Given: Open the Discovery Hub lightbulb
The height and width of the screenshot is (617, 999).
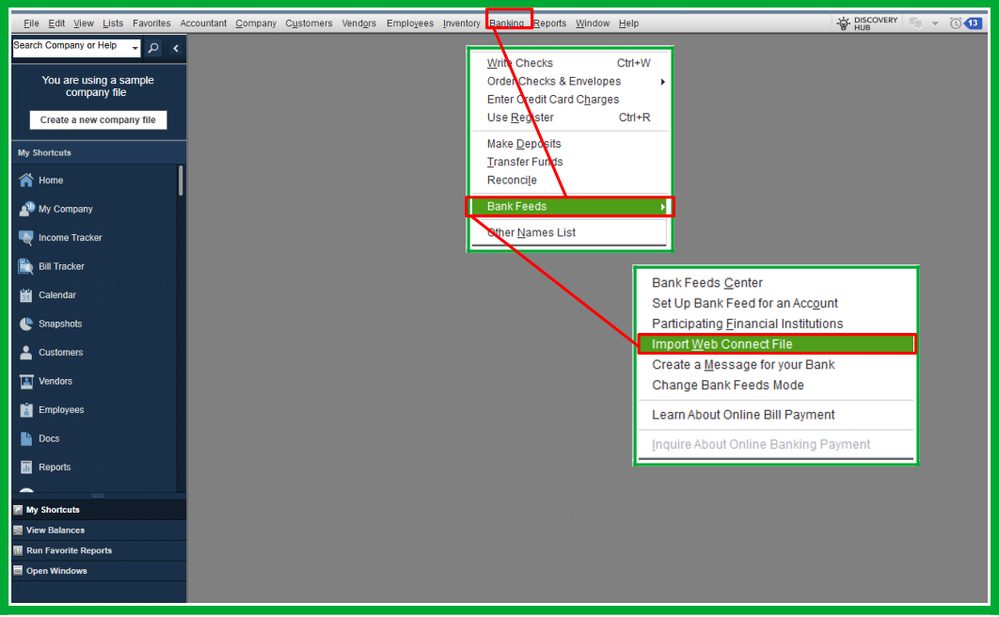Looking at the screenshot, I should pyautogui.click(x=844, y=24).
